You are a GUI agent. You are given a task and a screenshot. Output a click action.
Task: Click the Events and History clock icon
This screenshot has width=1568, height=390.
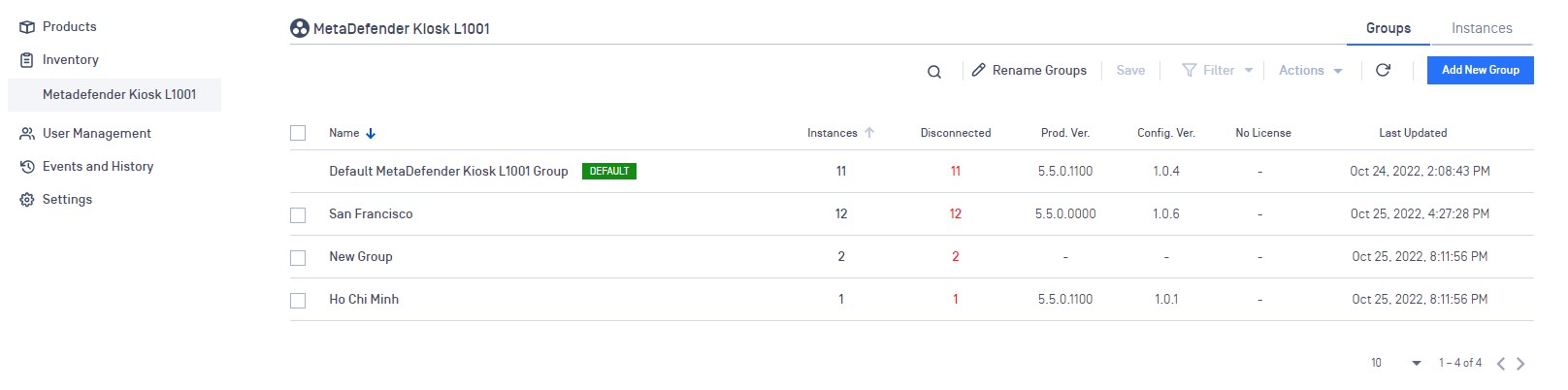[x=27, y=167]
